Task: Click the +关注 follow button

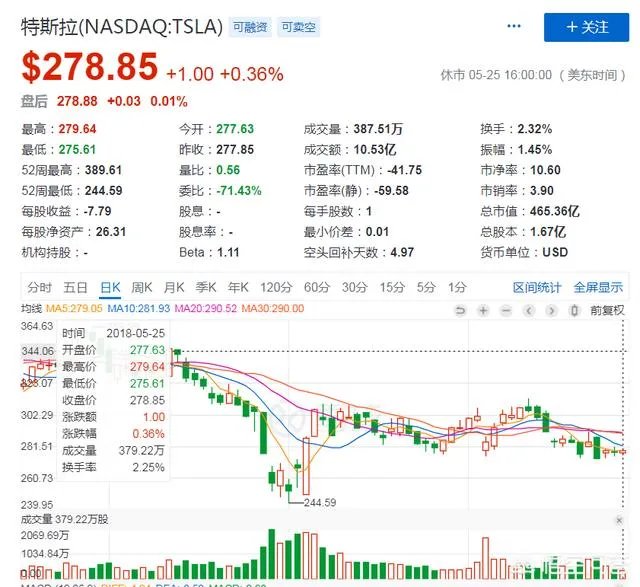Action: (587, 27)
